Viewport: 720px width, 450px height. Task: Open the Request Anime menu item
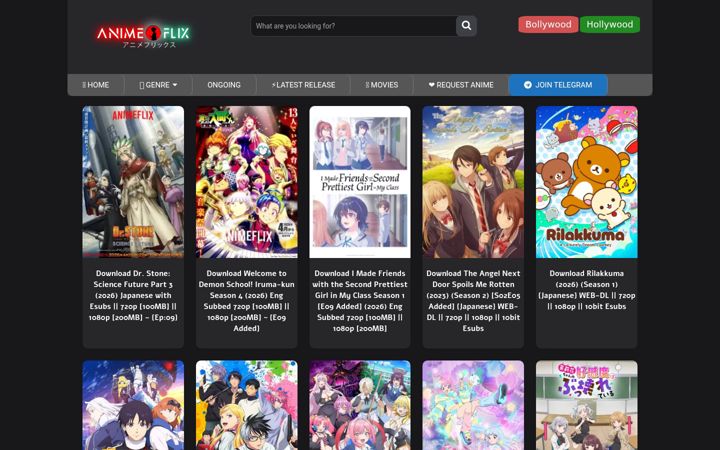click(461, 85)
